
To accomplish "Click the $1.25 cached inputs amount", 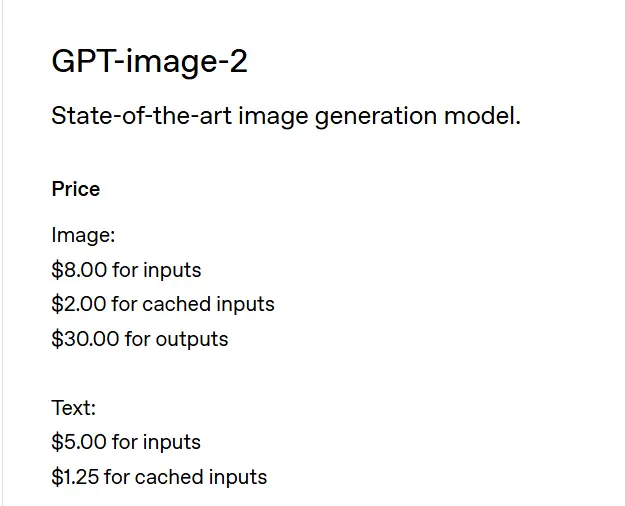I will click(74, 477).
